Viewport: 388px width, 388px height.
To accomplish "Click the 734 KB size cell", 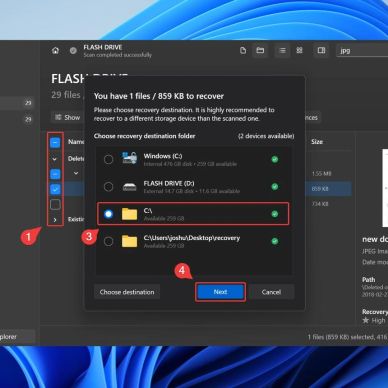I will click(x=320, y=204).
